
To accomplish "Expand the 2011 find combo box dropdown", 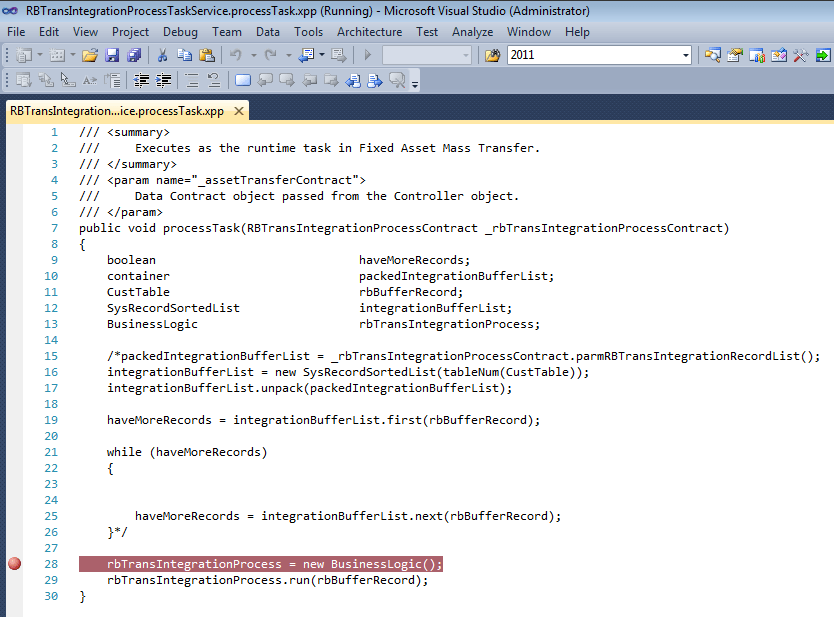I will point(686,55).
